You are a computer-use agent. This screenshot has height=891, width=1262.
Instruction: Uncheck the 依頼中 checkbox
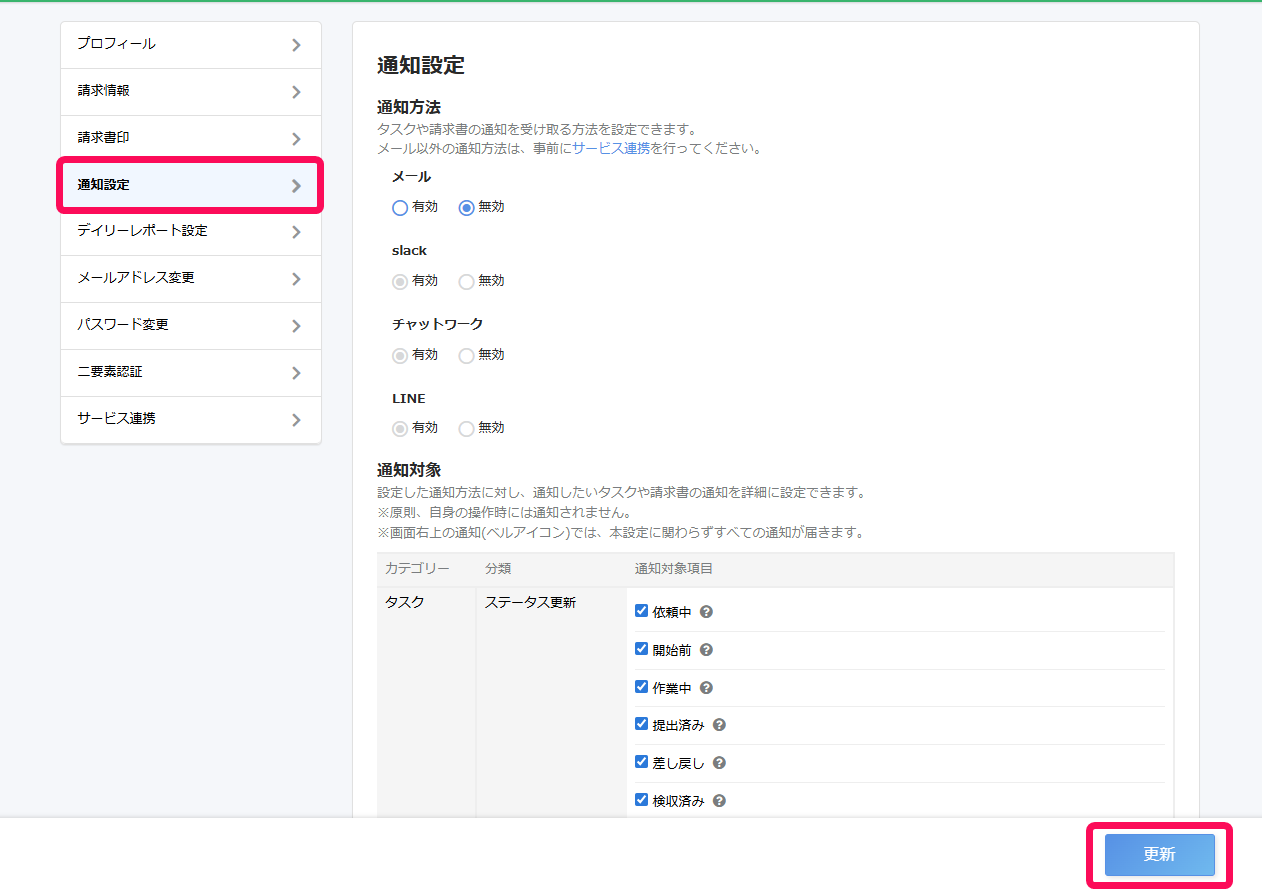[642, 611]
